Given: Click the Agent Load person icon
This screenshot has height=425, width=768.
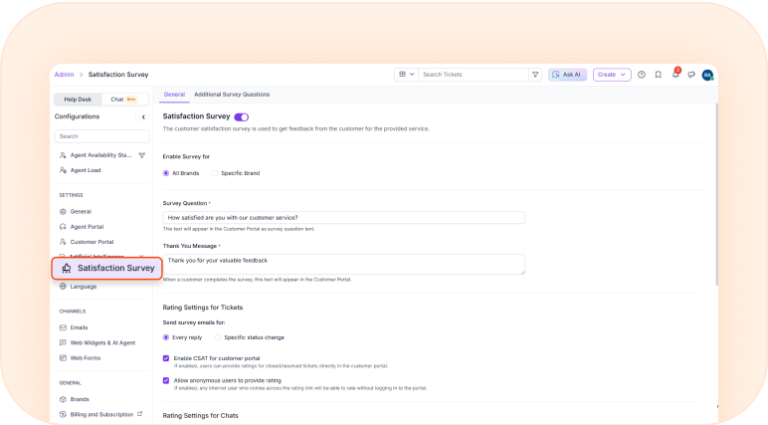Looking at the screenshot, I should (x=63, y=170).
